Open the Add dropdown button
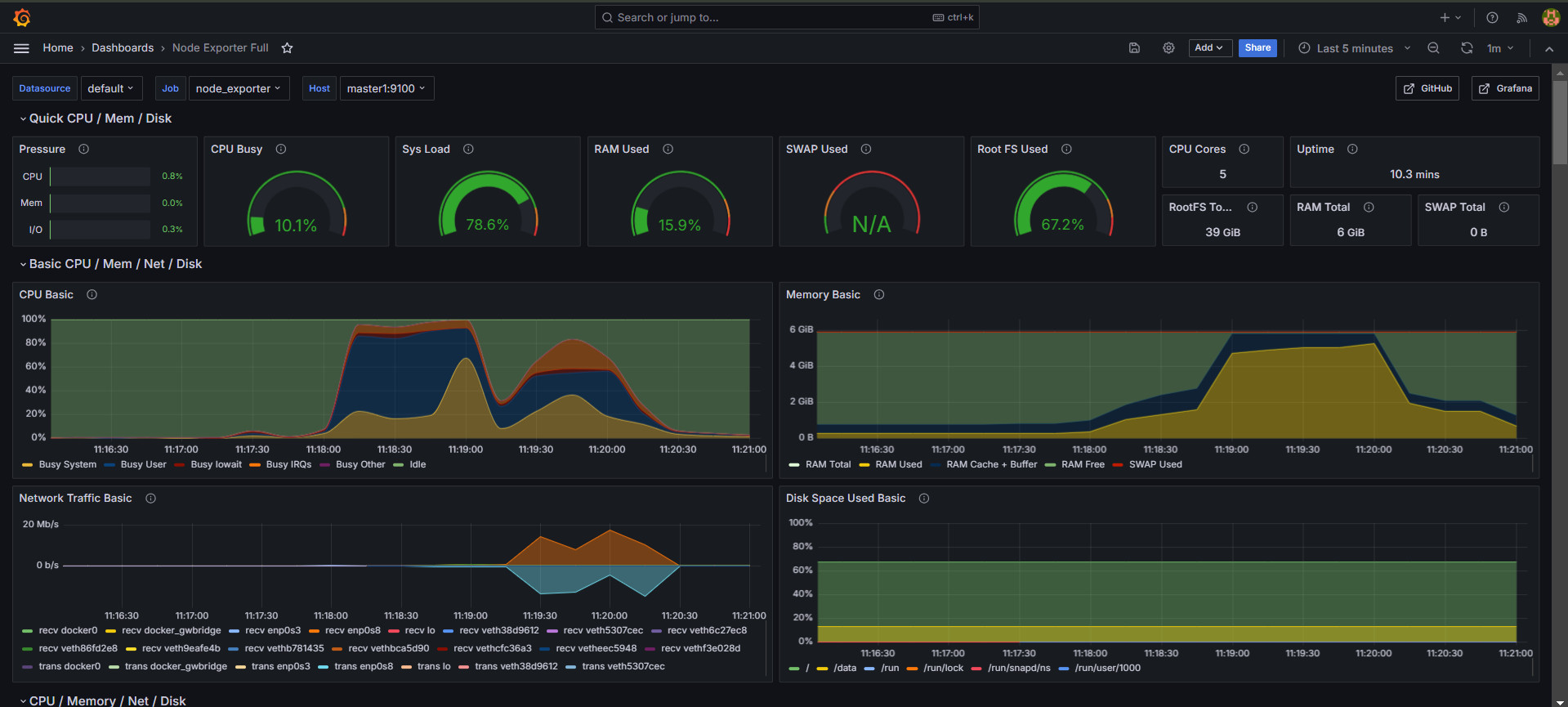The image size is (1568, 707). pyautogui.click(x=1209, y=48)
